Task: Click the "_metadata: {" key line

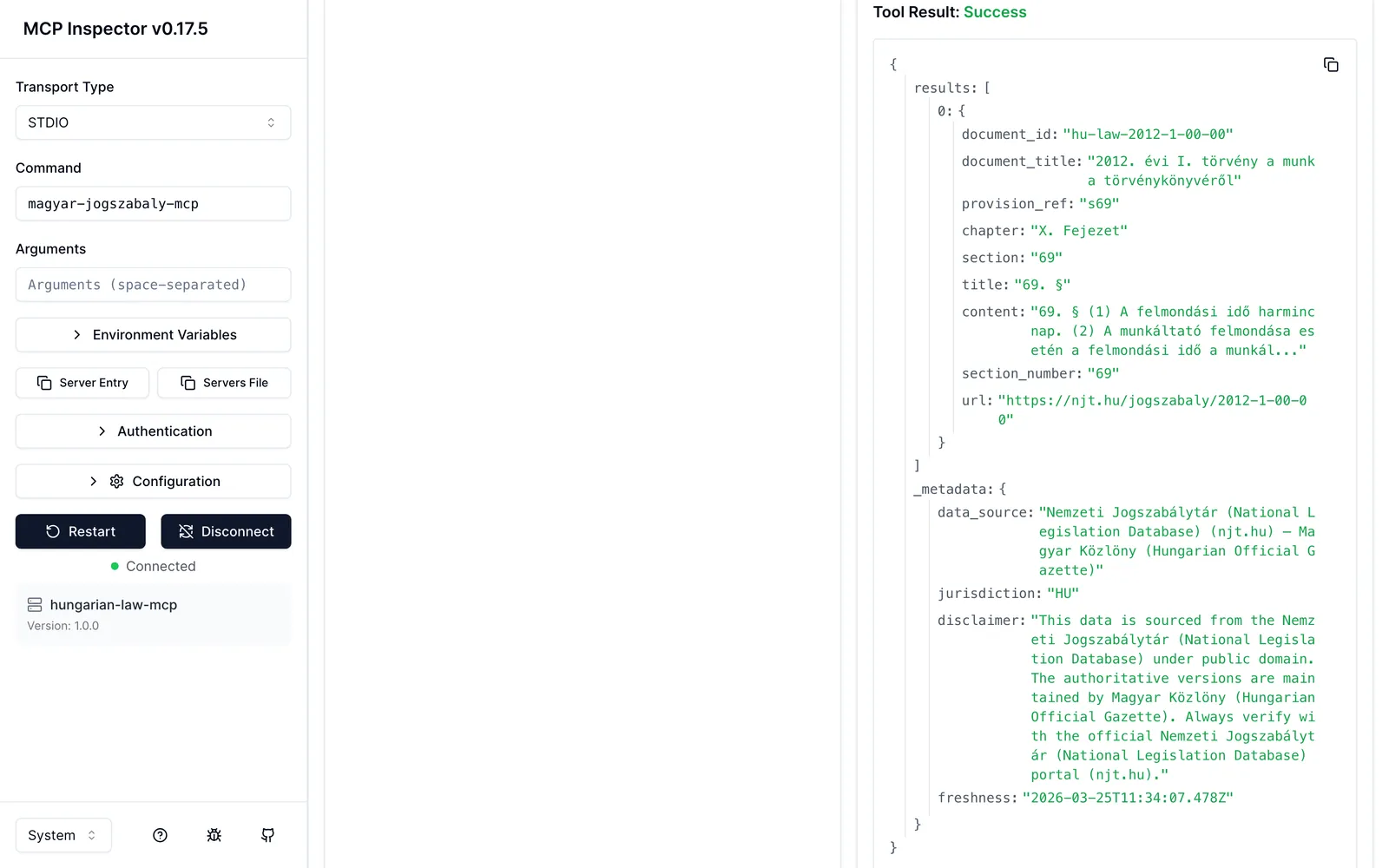Action: [960, 490]
